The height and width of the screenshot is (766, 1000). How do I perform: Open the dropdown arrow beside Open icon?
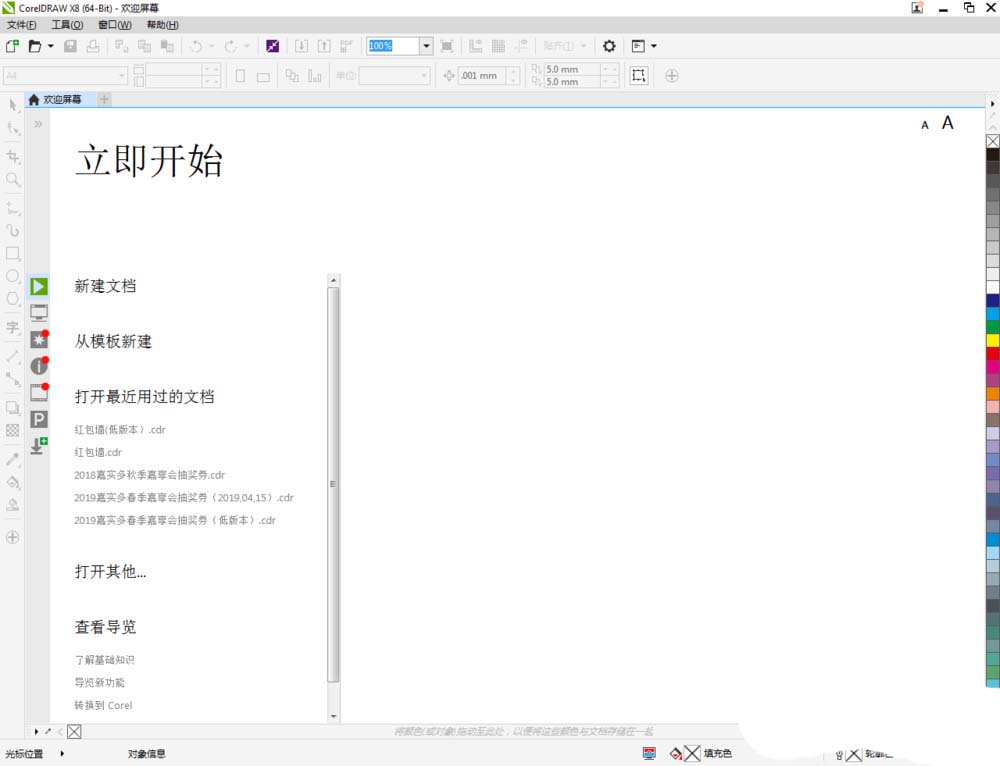point(50,46)
